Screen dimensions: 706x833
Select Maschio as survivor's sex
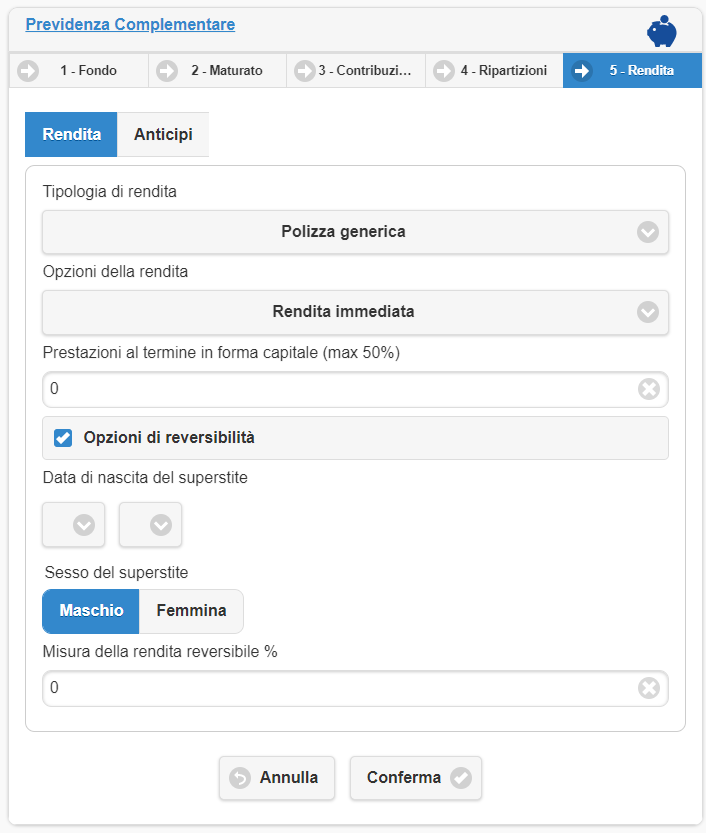point(91,611)
